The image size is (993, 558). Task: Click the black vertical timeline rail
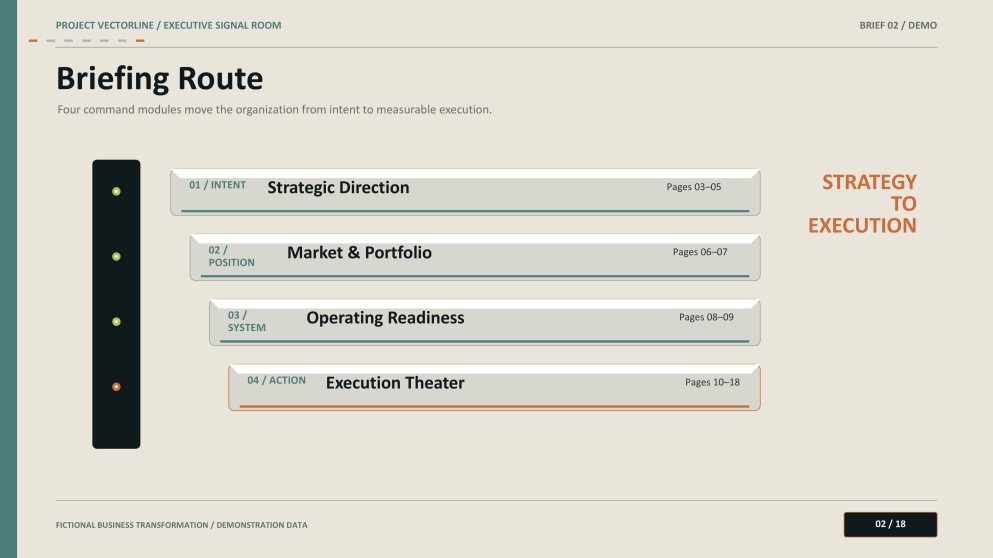click(117, 304)
